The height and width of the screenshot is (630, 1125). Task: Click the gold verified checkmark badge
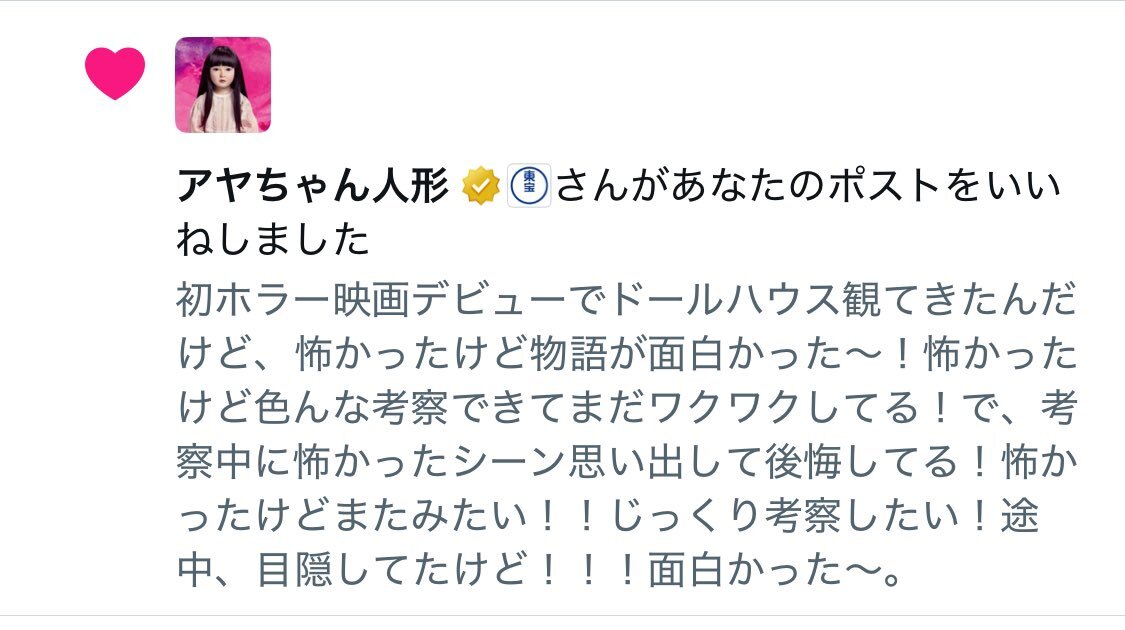(x=481, y=186)
